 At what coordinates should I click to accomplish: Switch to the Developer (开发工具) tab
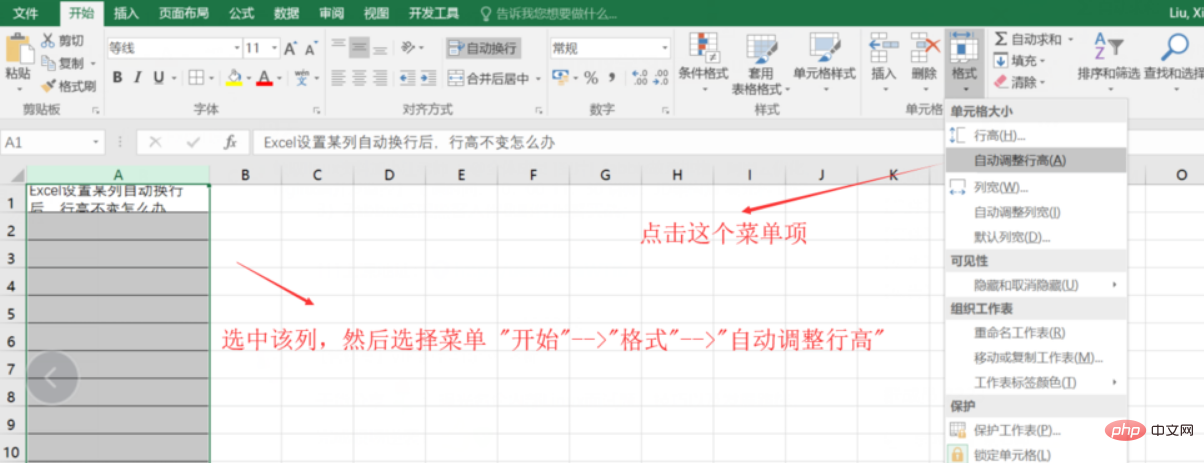click(433, 13)
